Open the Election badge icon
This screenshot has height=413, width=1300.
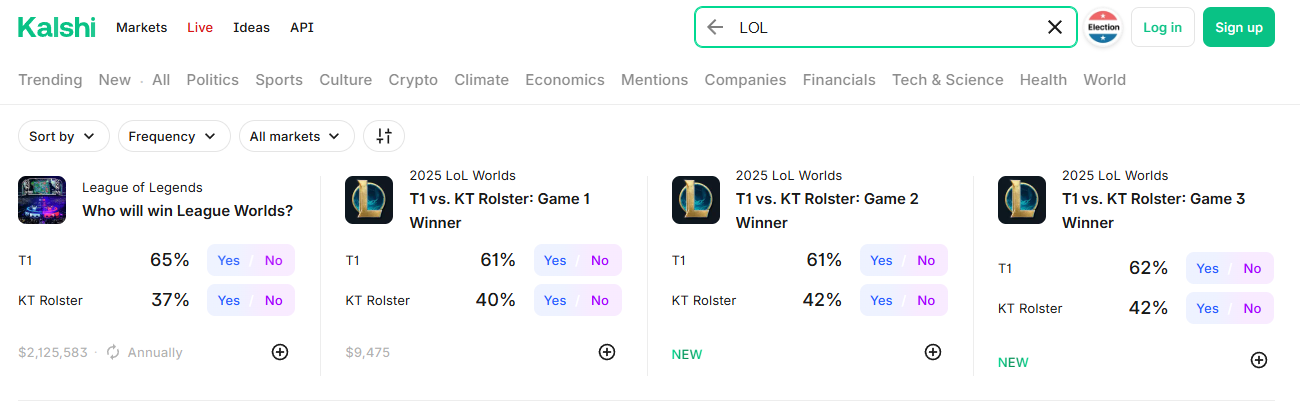click(x=1104, y=27)
